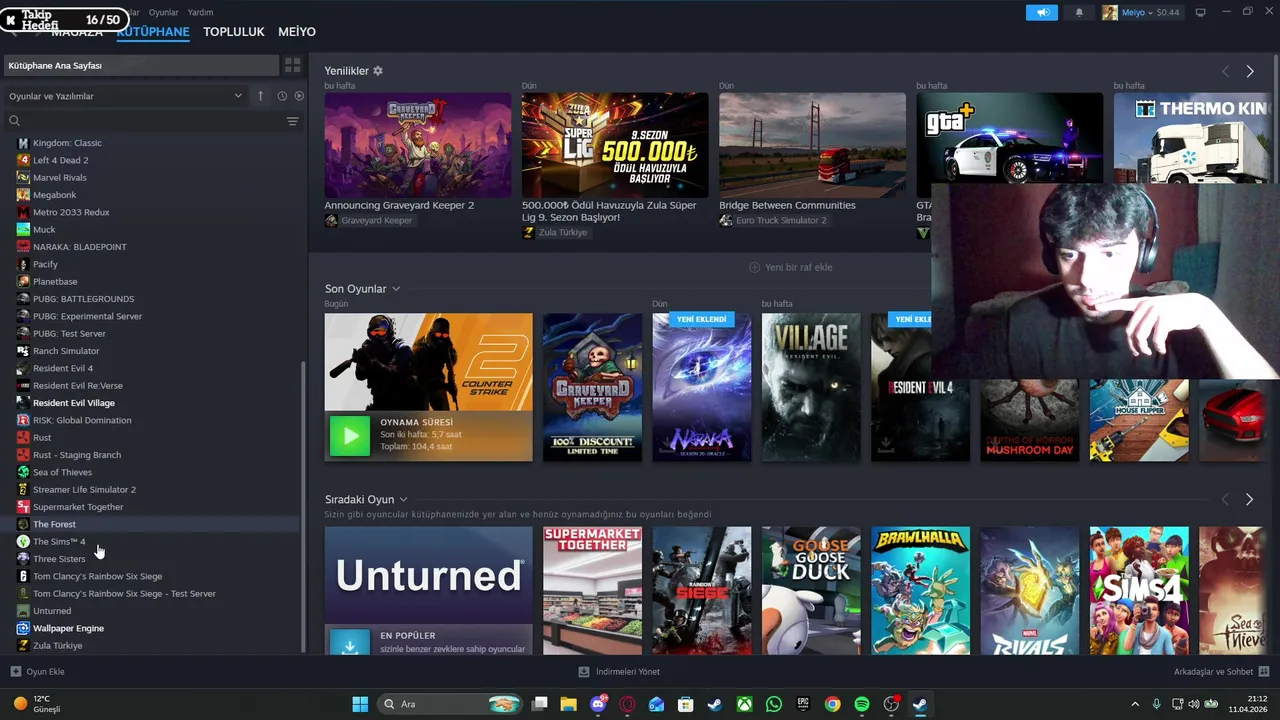
Task: Switch to the TOPLULUK tab
Action: point(234,32)
